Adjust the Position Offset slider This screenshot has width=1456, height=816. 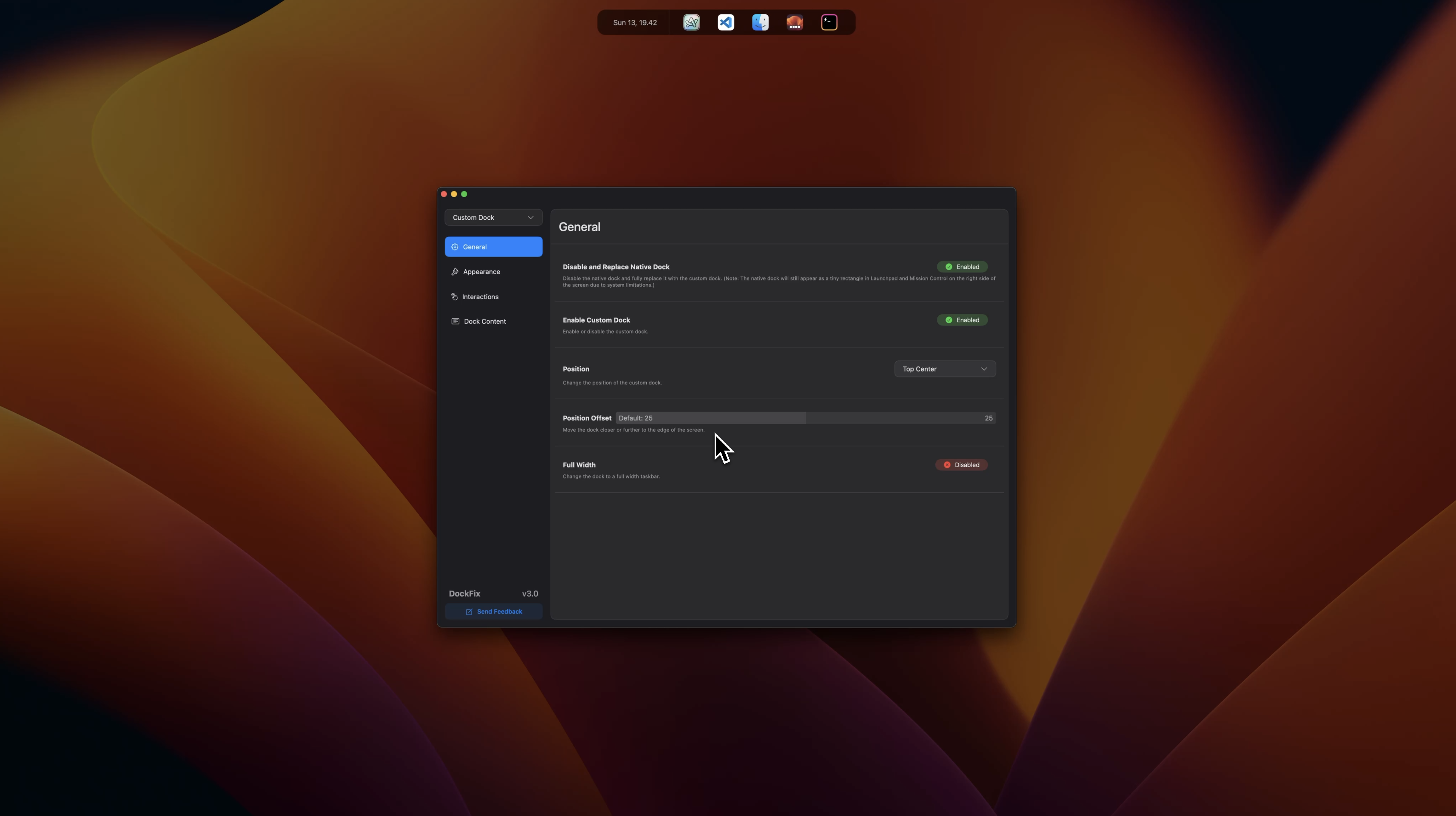coord(806,418)
